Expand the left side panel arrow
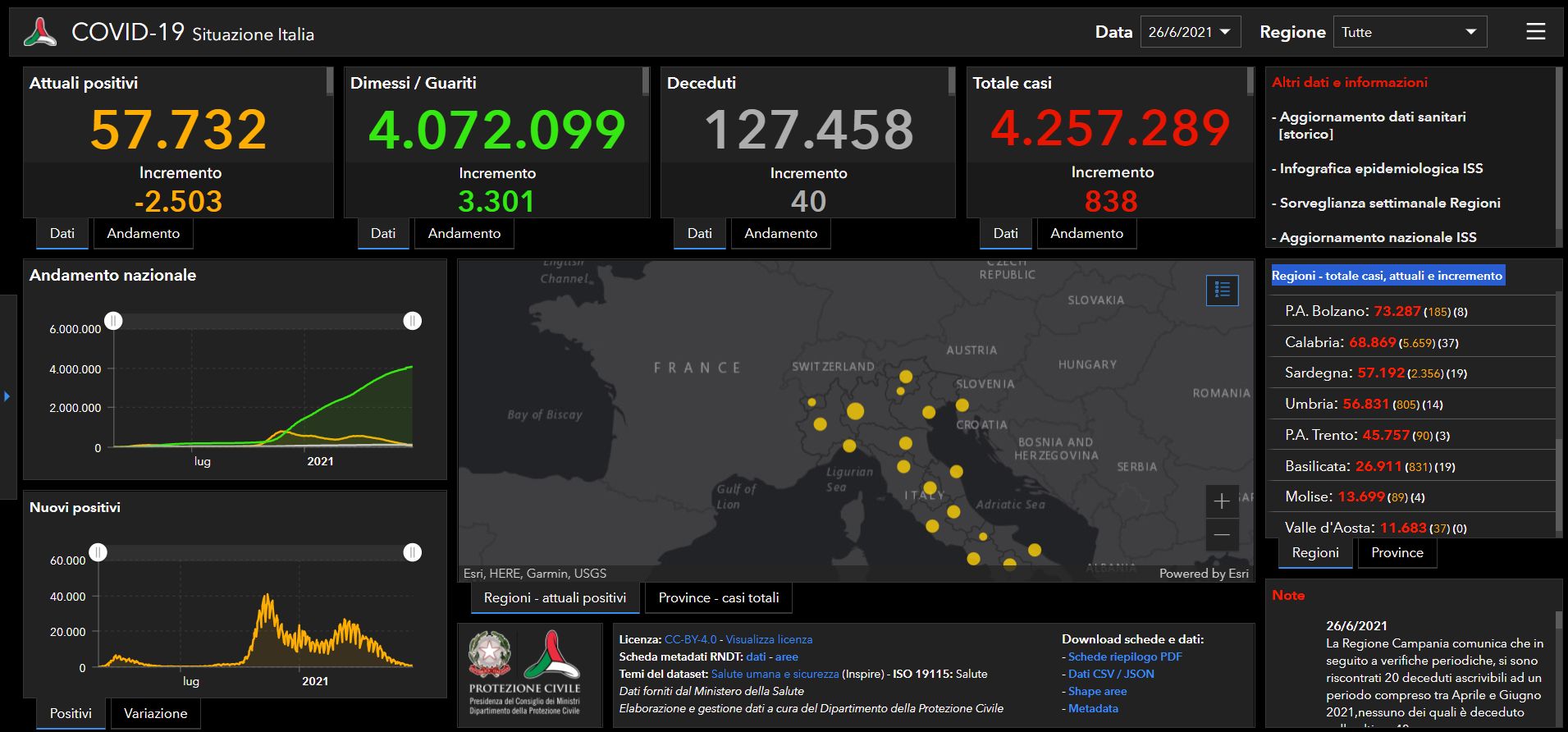The width and height of the screenshot is (1568, 732). [x=7, y=396]
